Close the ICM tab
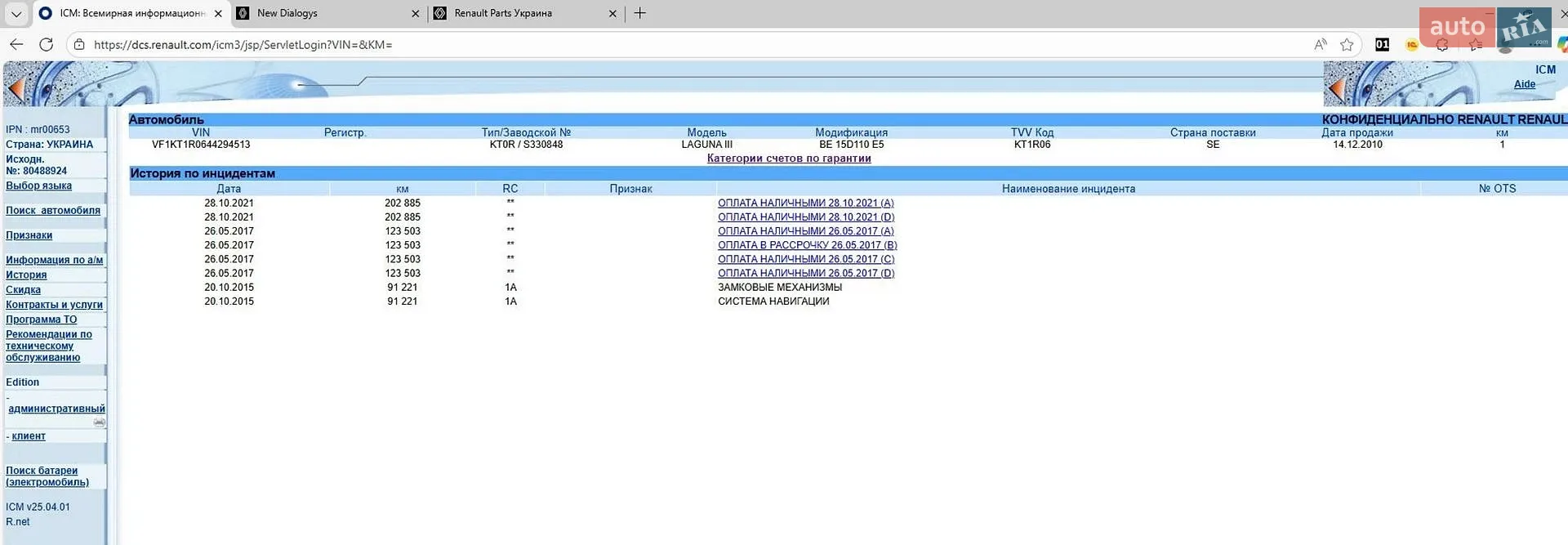Viewport: 1568px width, 545px height. [218, 13]
